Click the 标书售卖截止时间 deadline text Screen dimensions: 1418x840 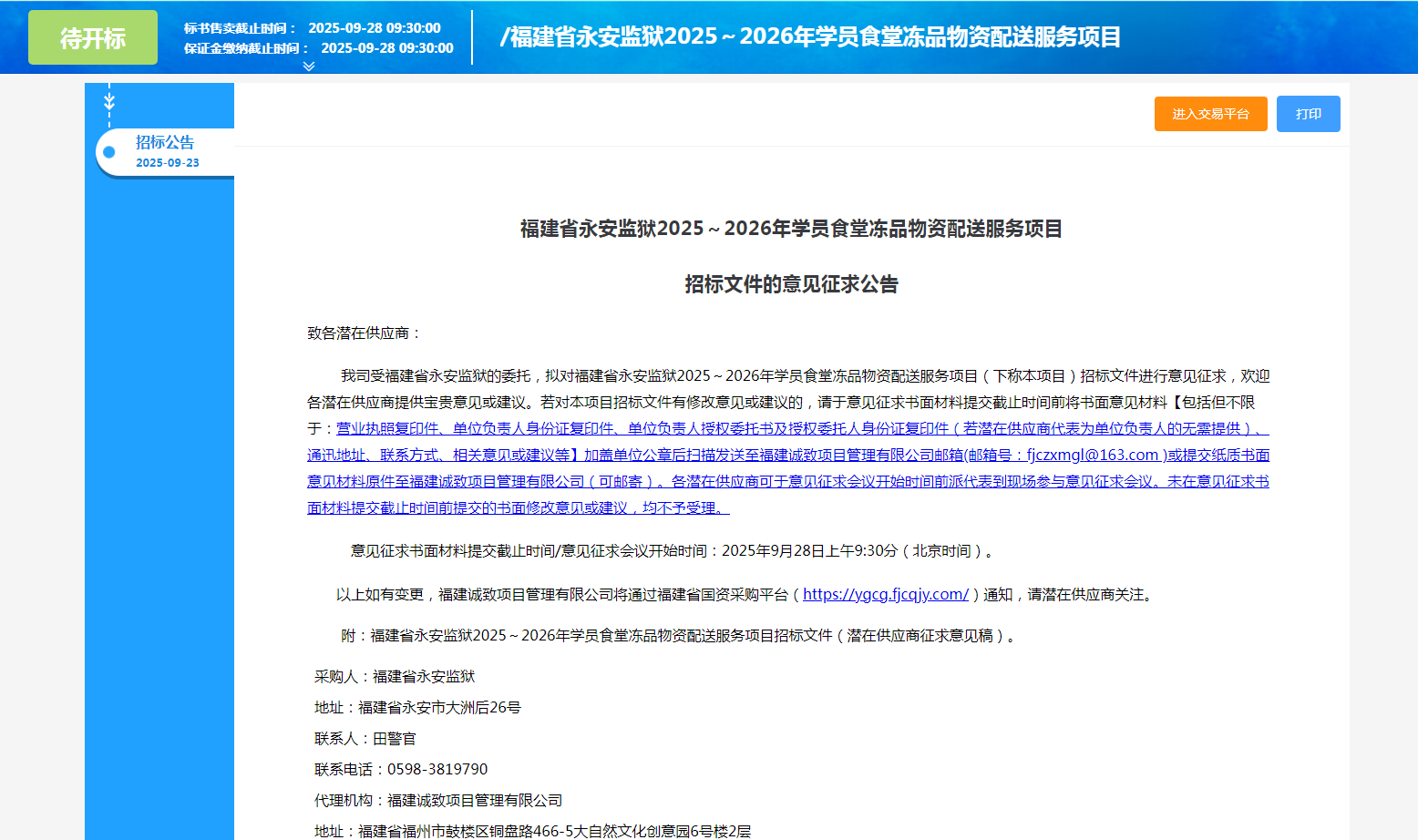[313, 28]
